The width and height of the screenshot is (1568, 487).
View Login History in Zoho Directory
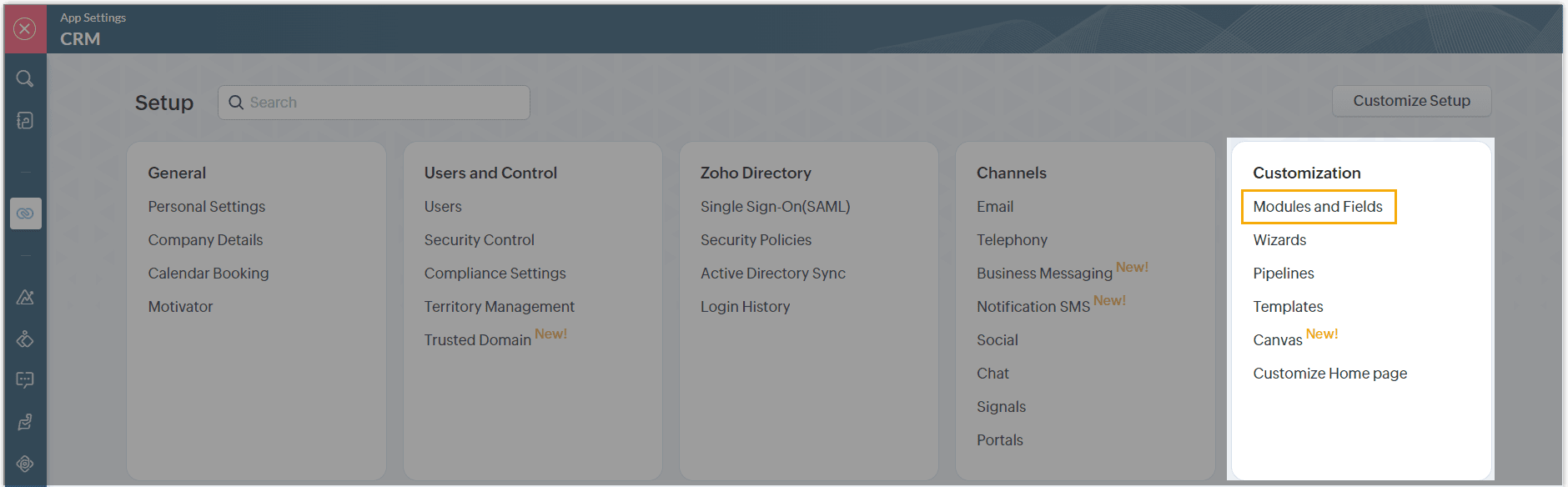point(745,307)
